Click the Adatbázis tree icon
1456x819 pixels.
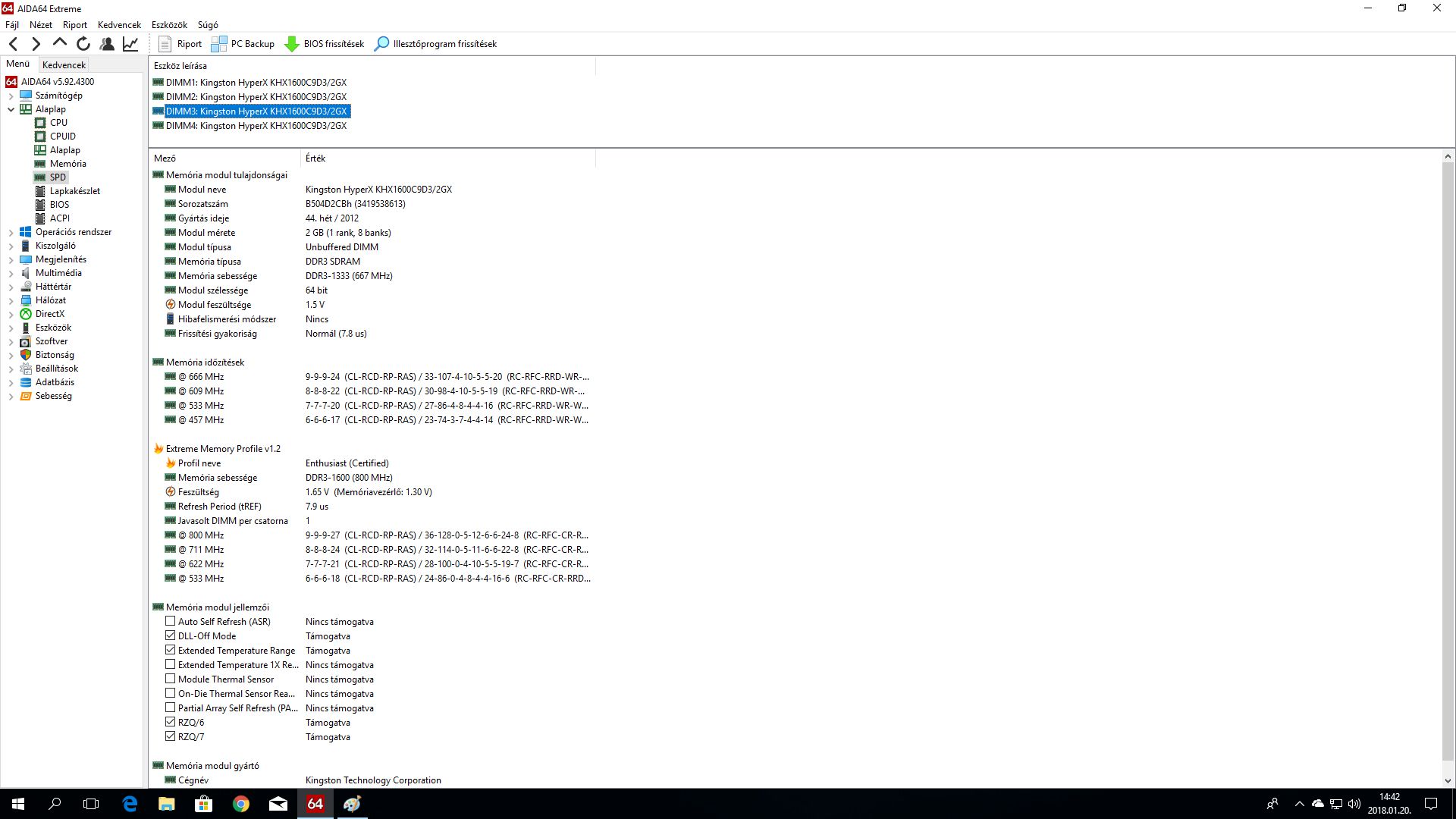(26, 382)
